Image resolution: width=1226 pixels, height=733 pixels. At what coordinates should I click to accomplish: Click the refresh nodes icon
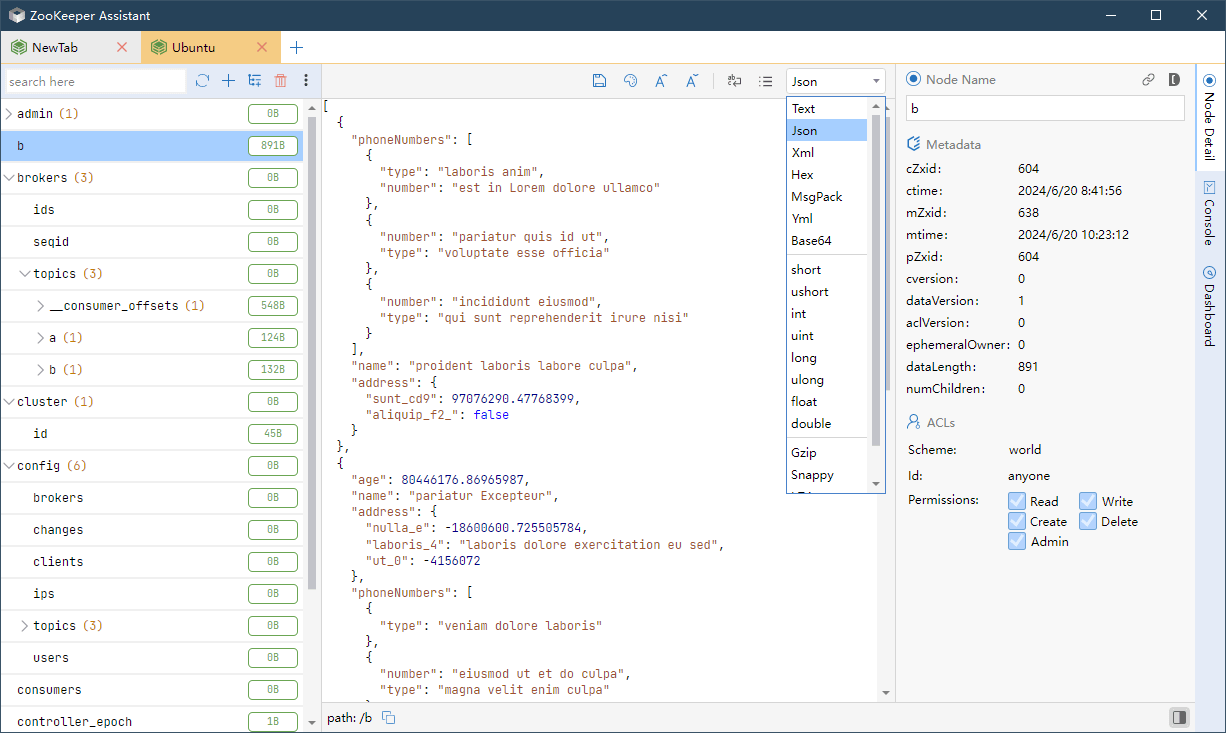click(x=203, y=81)
